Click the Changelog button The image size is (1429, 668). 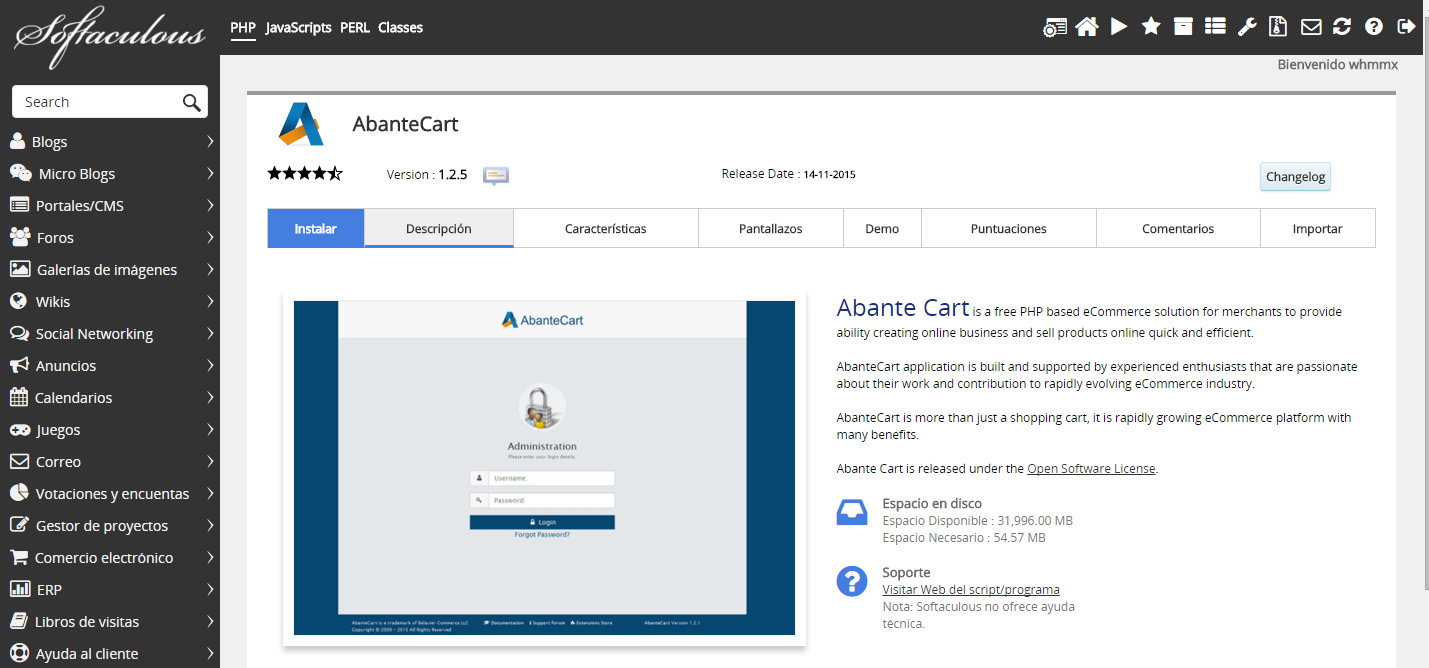point(1295,177)
